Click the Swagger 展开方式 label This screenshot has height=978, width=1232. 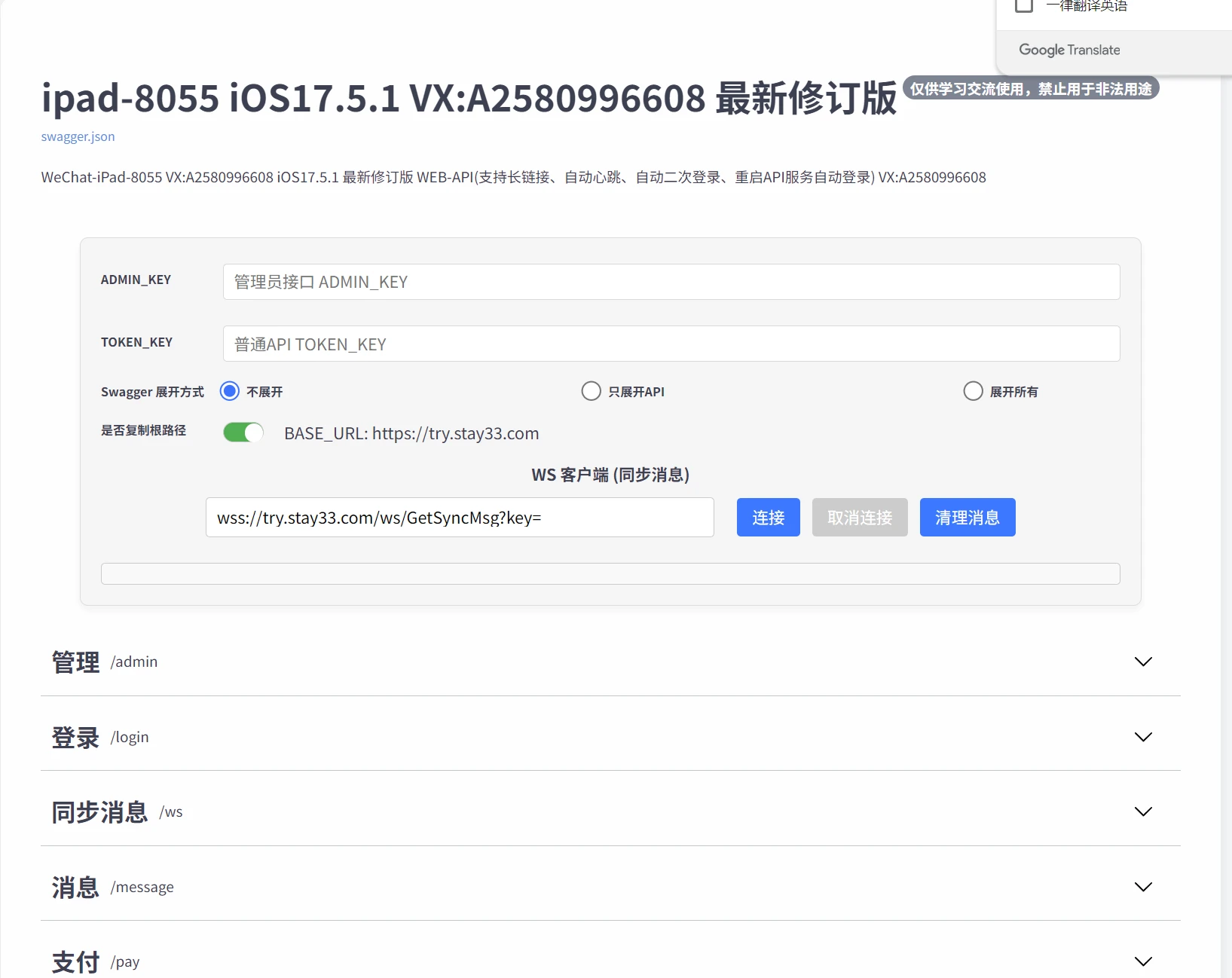(x=152, y=392)
